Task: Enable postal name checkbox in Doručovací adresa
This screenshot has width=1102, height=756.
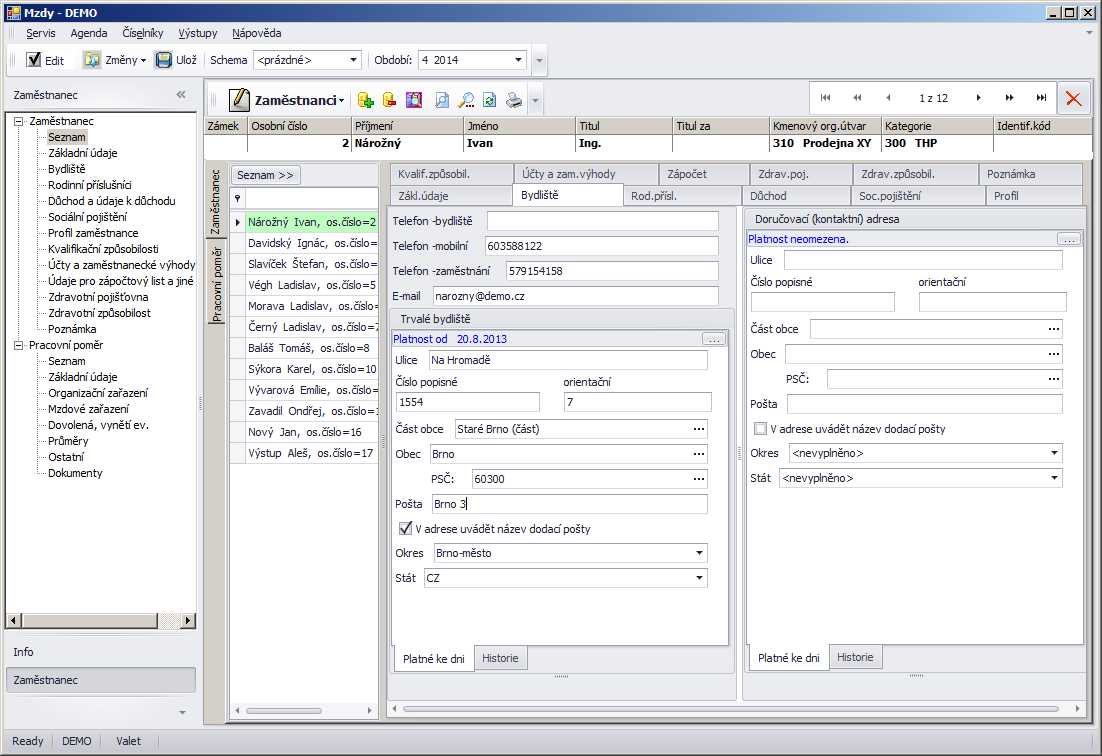Action: (760, 429)
